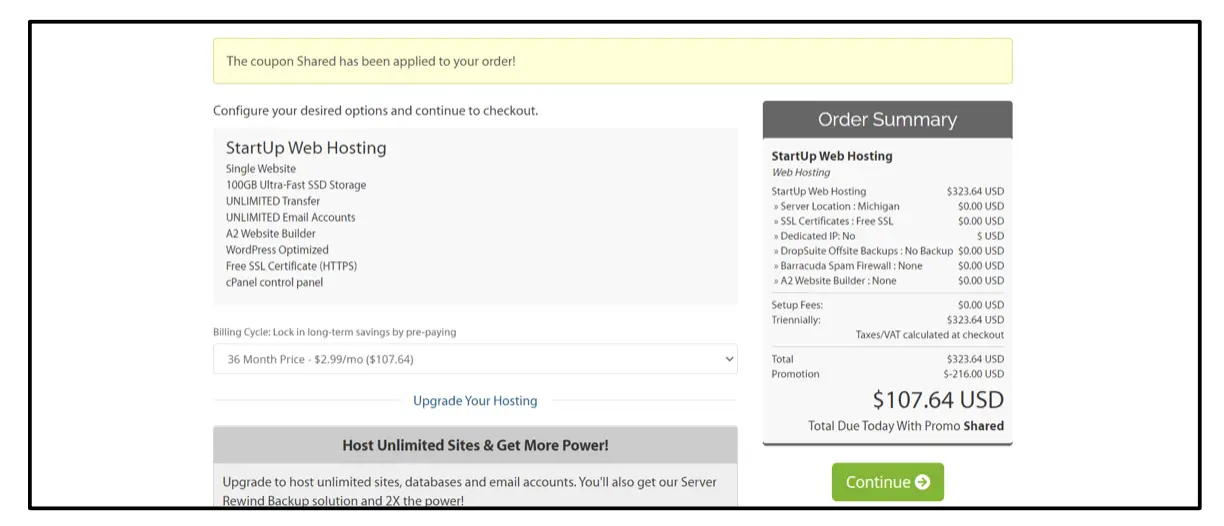Click A2 Website Builder: None summary line
The height and width of the screenshot is (526, 1224).
pos(835,281)
